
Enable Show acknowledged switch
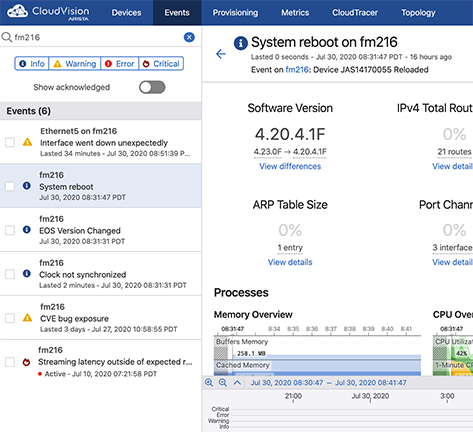[152, 87]
